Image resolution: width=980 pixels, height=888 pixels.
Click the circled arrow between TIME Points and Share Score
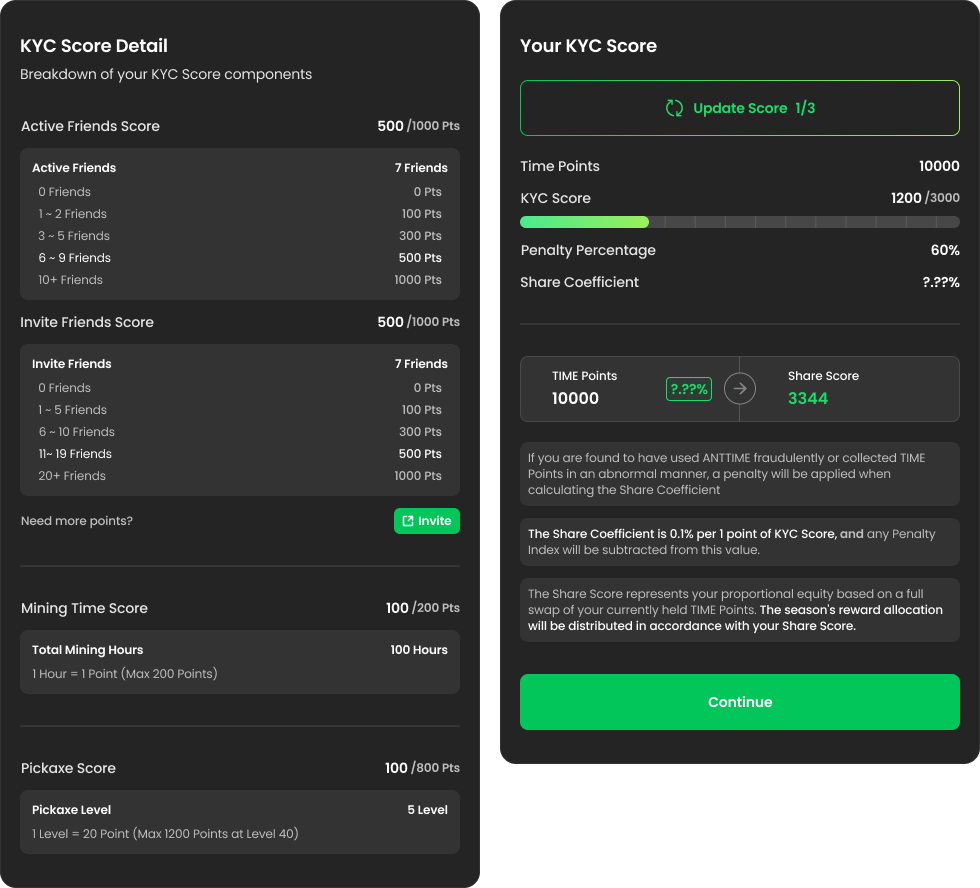(x=739, y=388)
